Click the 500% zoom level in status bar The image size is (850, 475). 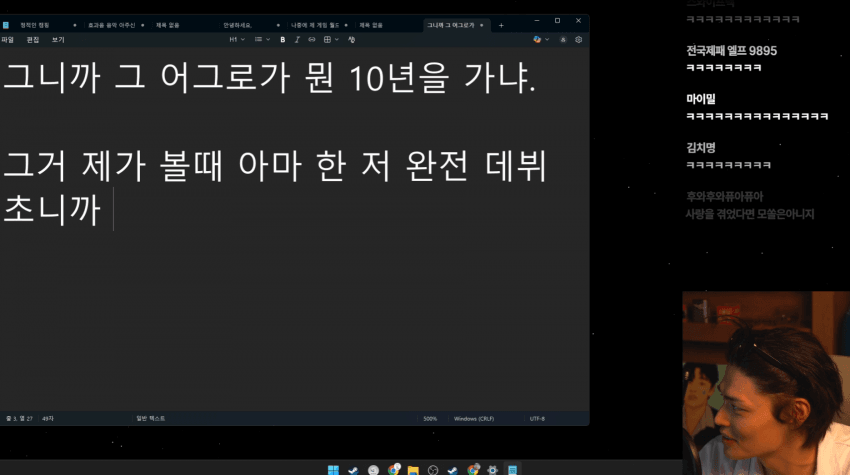[x=430, y=418]
